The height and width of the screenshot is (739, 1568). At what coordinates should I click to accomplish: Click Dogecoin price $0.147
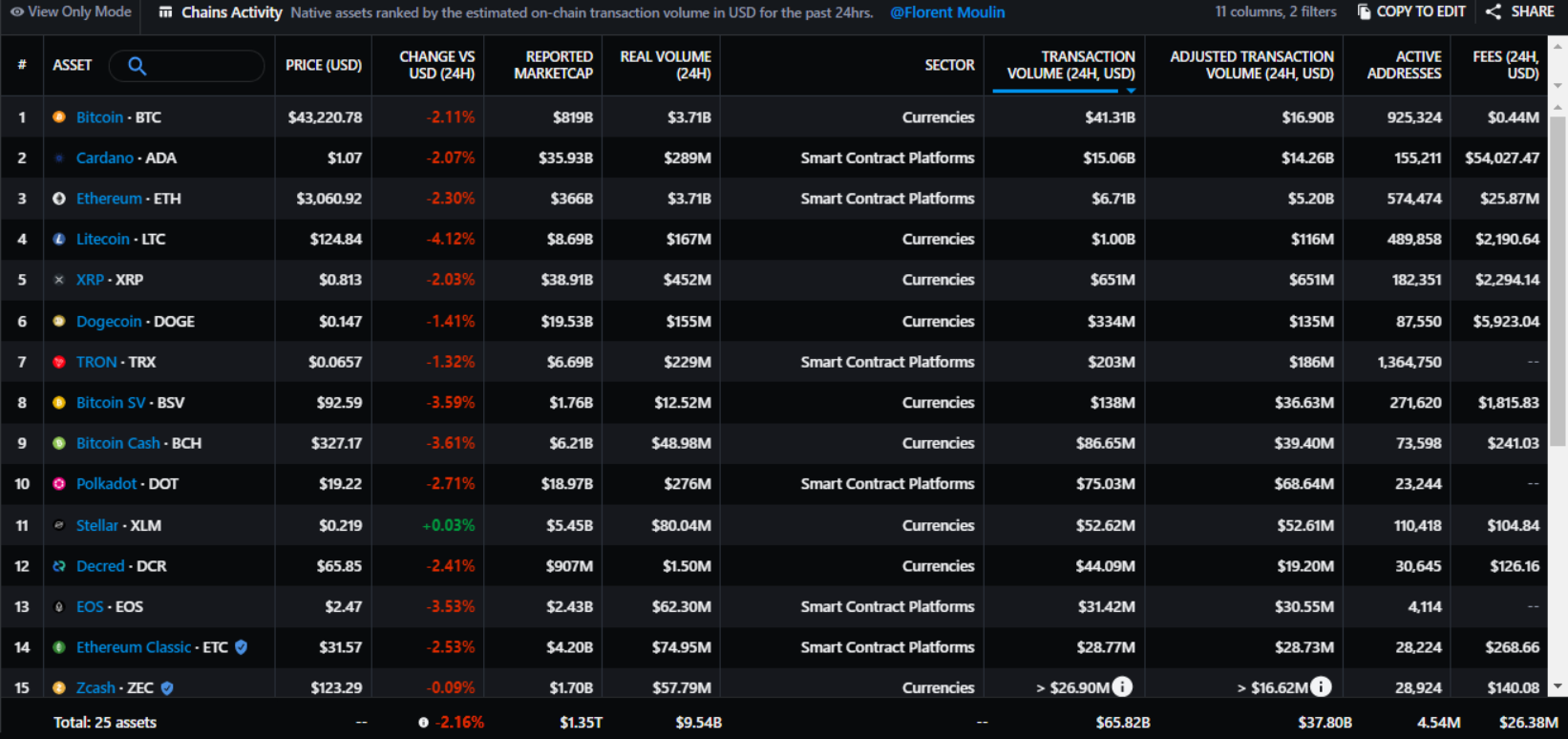[x=340, y=322]
